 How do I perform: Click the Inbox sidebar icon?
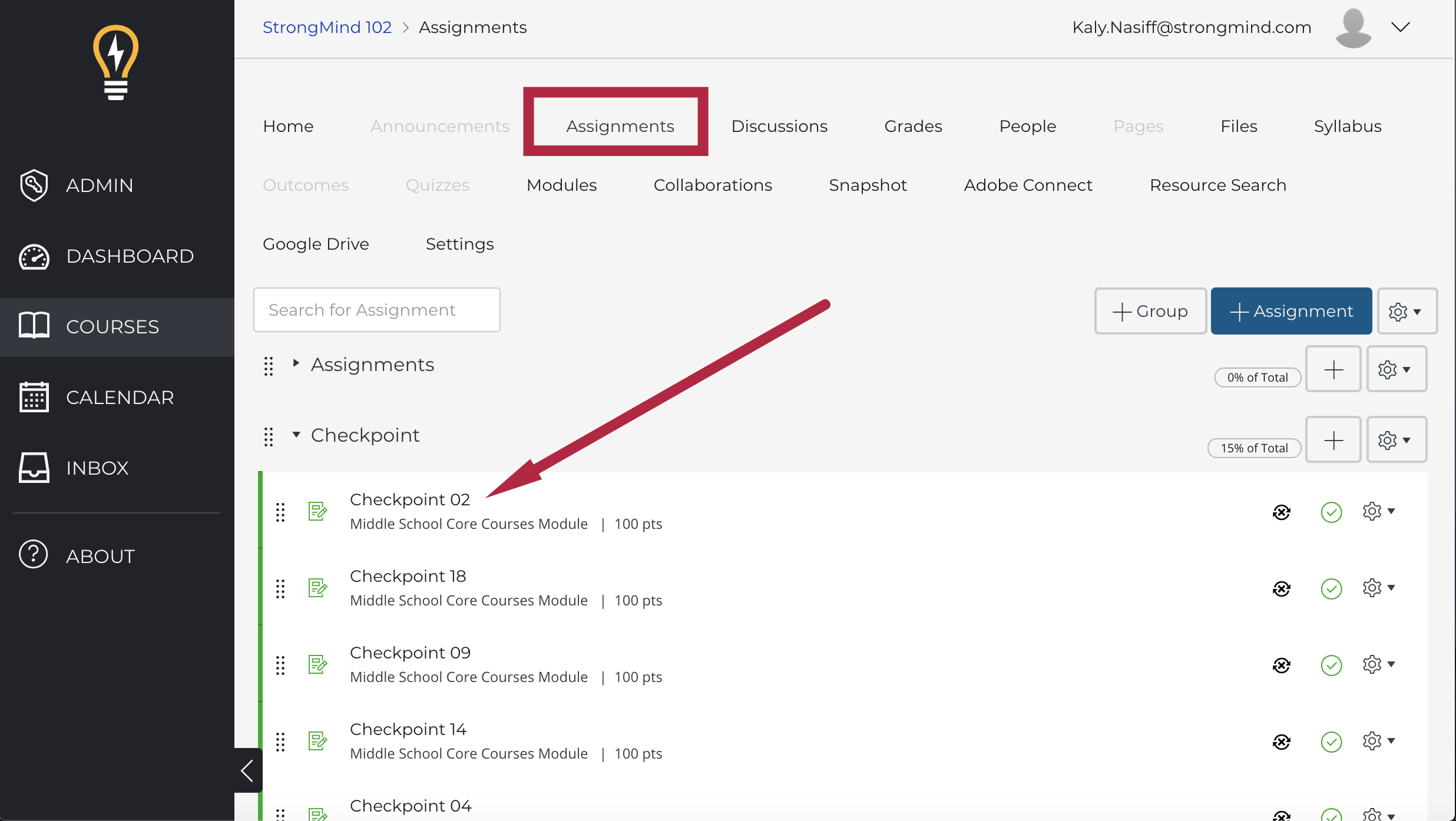(x=34, y=468)
